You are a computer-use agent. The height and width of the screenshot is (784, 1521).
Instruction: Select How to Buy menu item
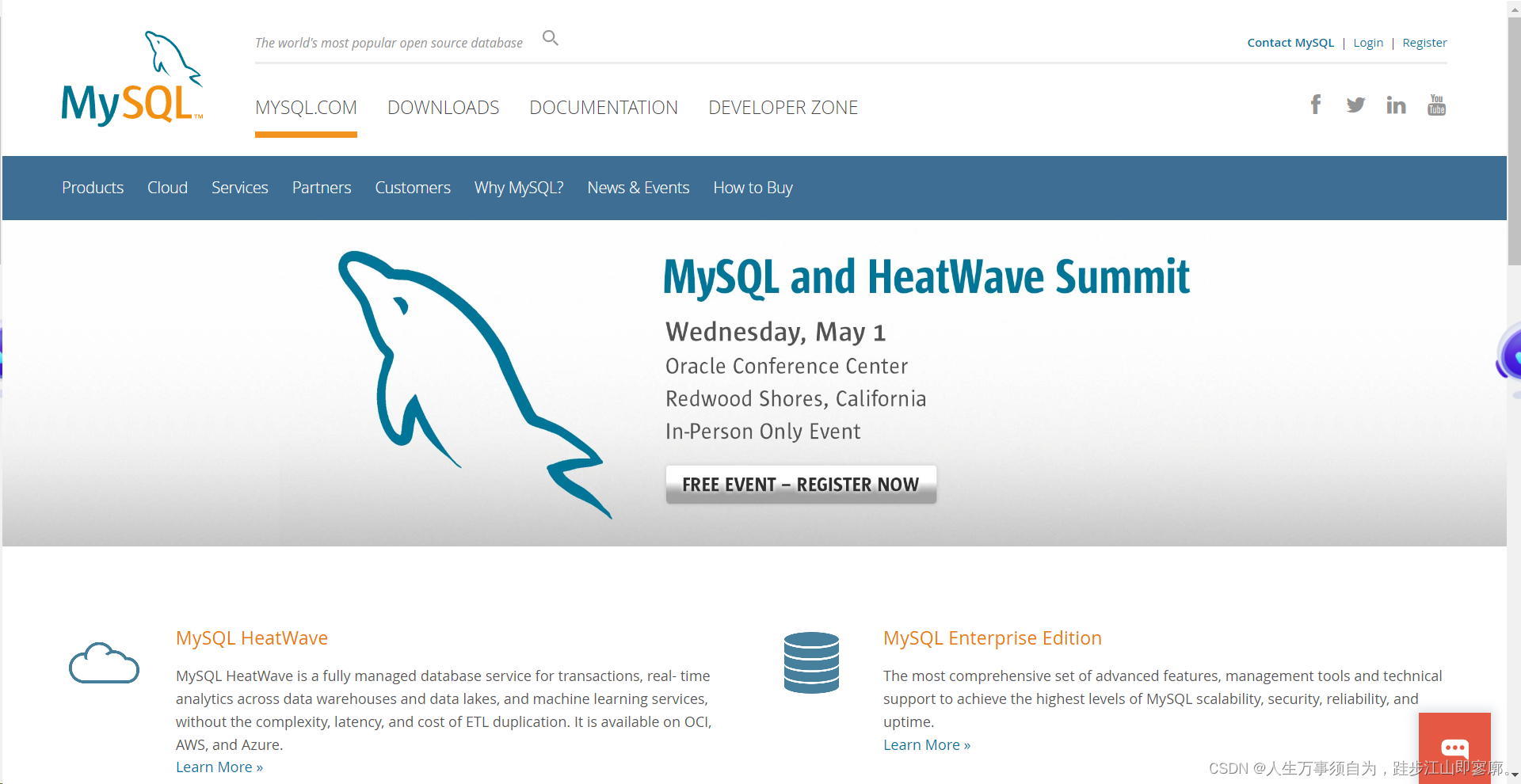(753, 188)
